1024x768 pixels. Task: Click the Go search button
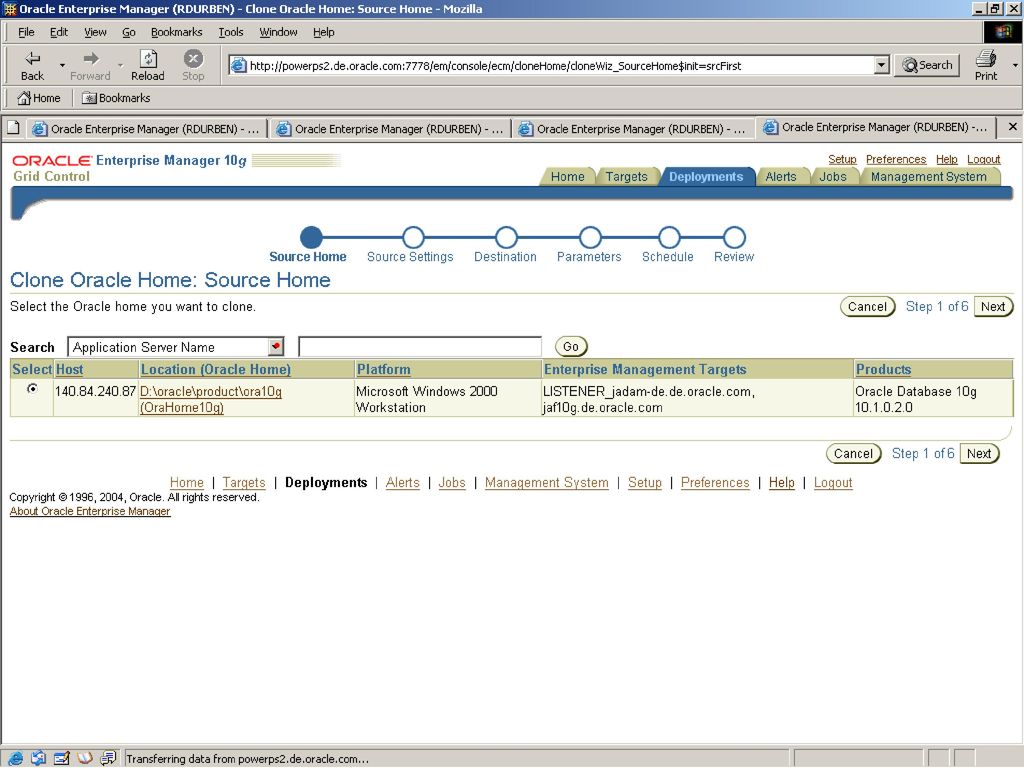click(571, 347)
